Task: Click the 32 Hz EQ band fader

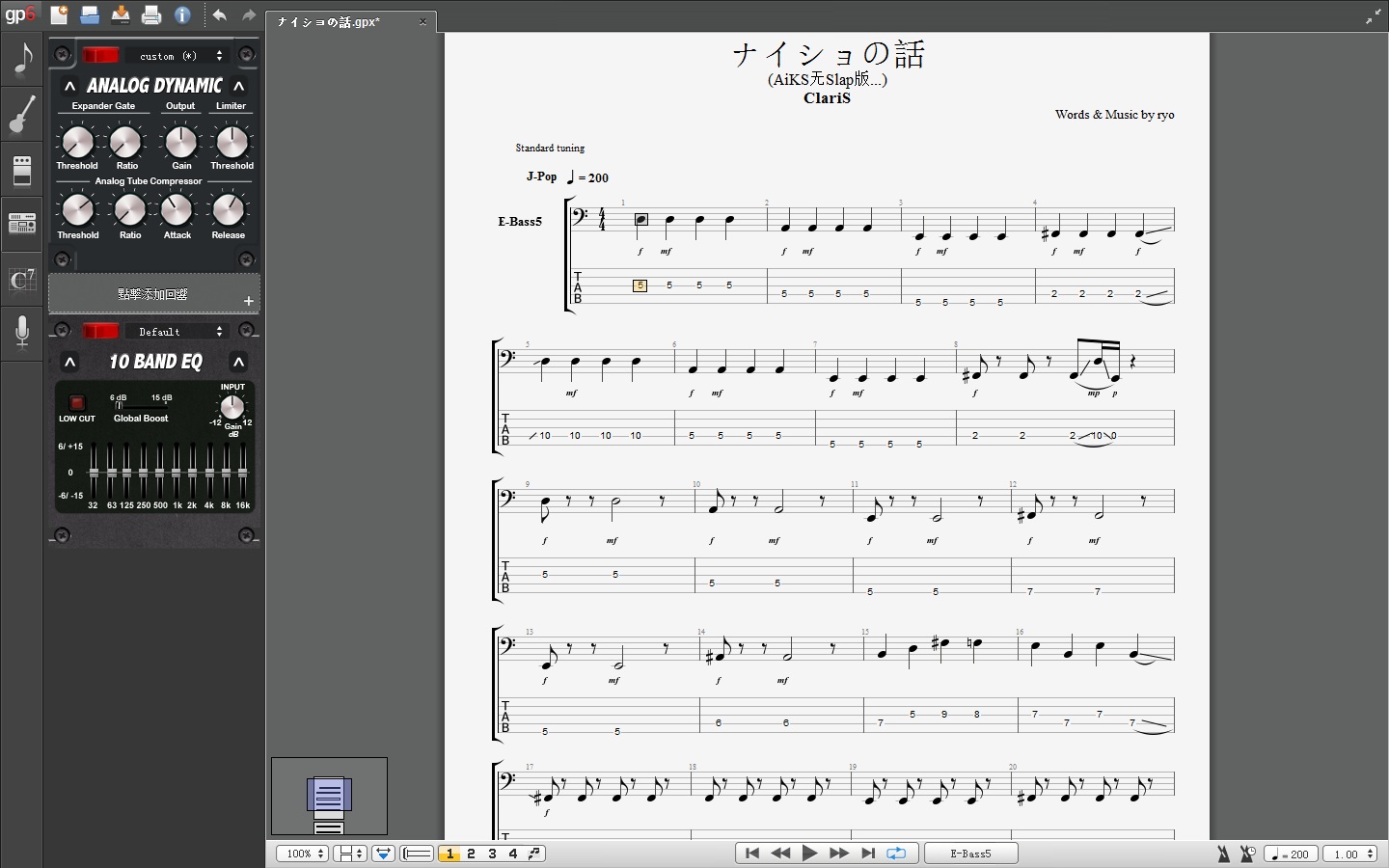Action: coord(94,471)
